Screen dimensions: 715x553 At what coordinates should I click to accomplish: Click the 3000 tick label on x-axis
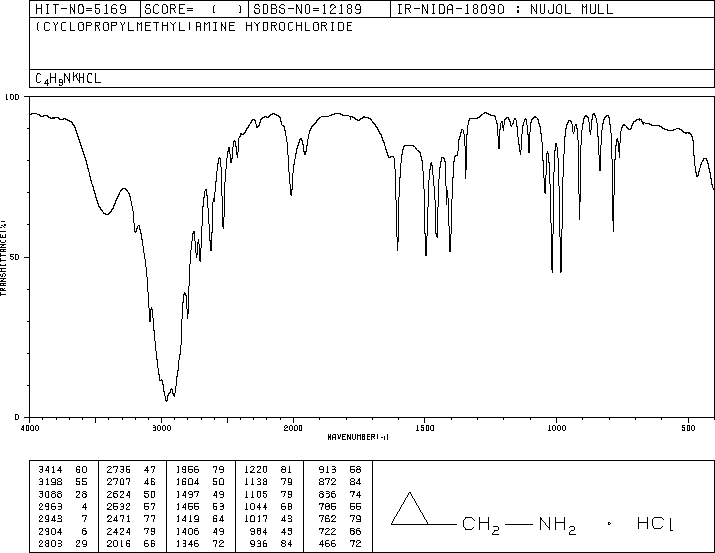[x=161, y=428]
